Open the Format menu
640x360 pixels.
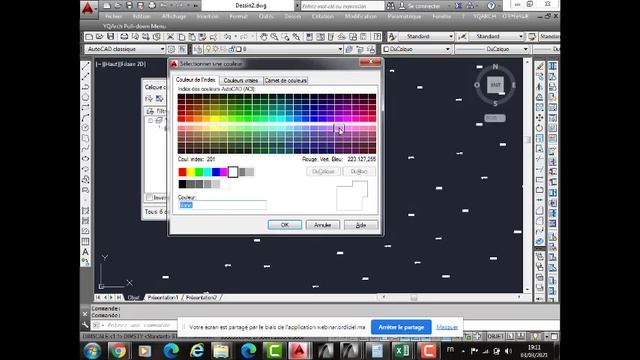tap(238, 16)
